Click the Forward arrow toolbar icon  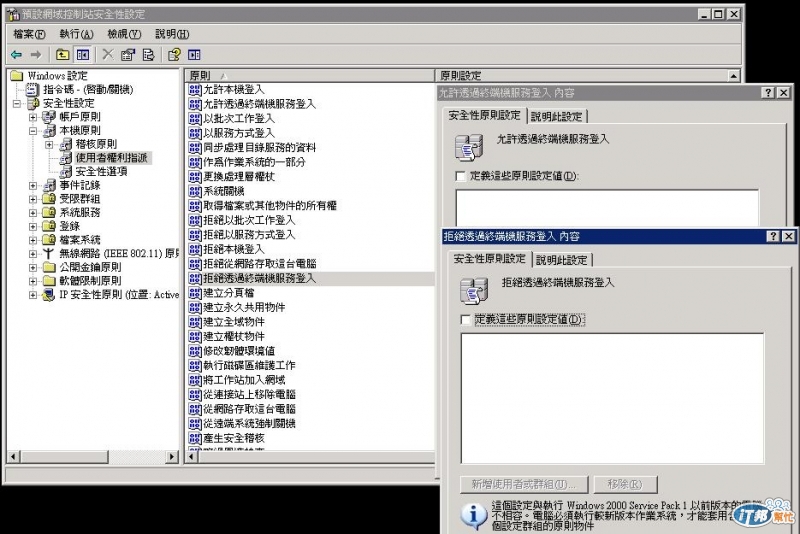point(36,54)
